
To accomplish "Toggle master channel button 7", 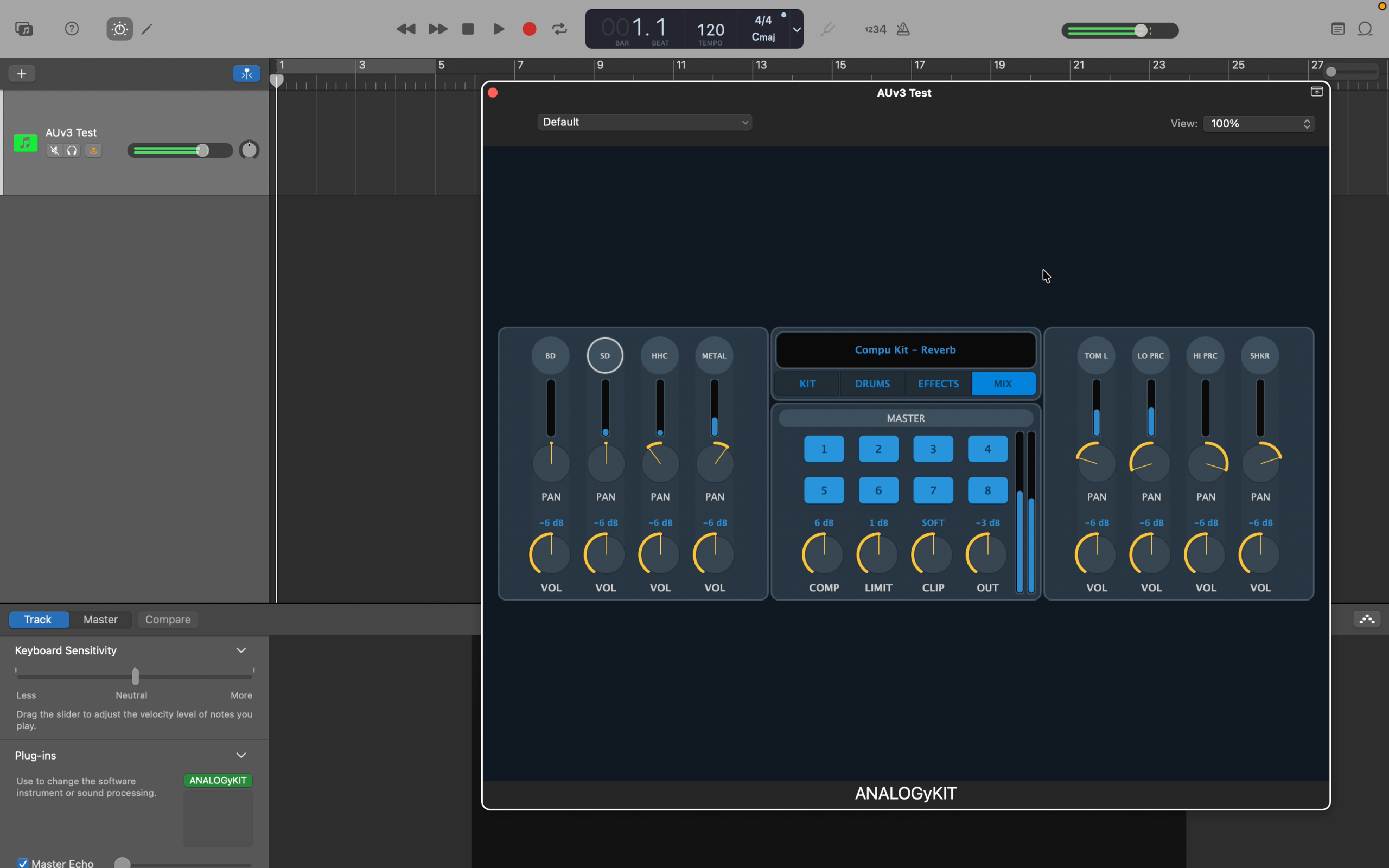I will click(933, 490).
